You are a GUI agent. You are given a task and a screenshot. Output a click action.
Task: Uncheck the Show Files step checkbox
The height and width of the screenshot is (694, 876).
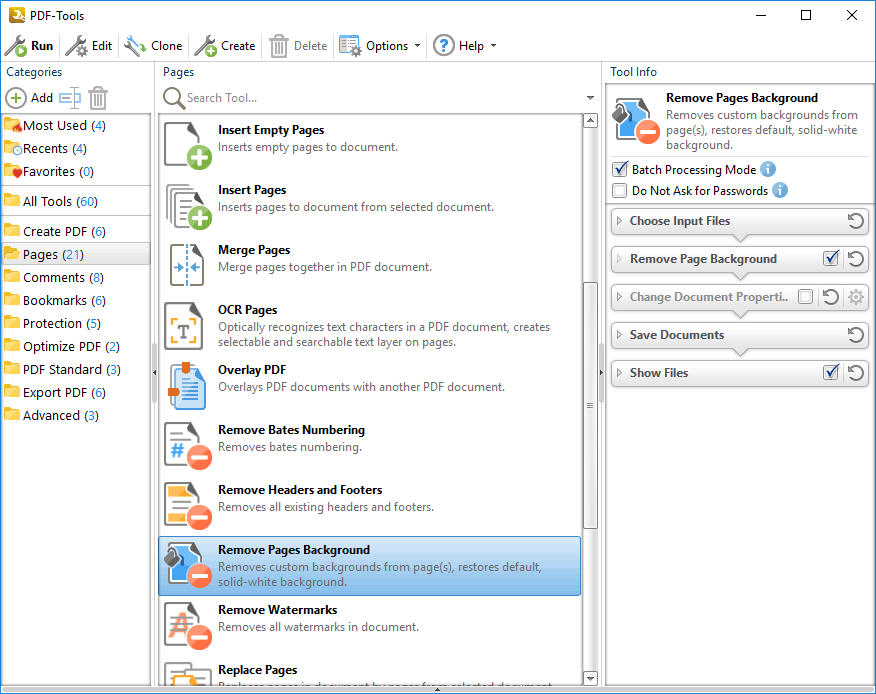coord(830,373)
